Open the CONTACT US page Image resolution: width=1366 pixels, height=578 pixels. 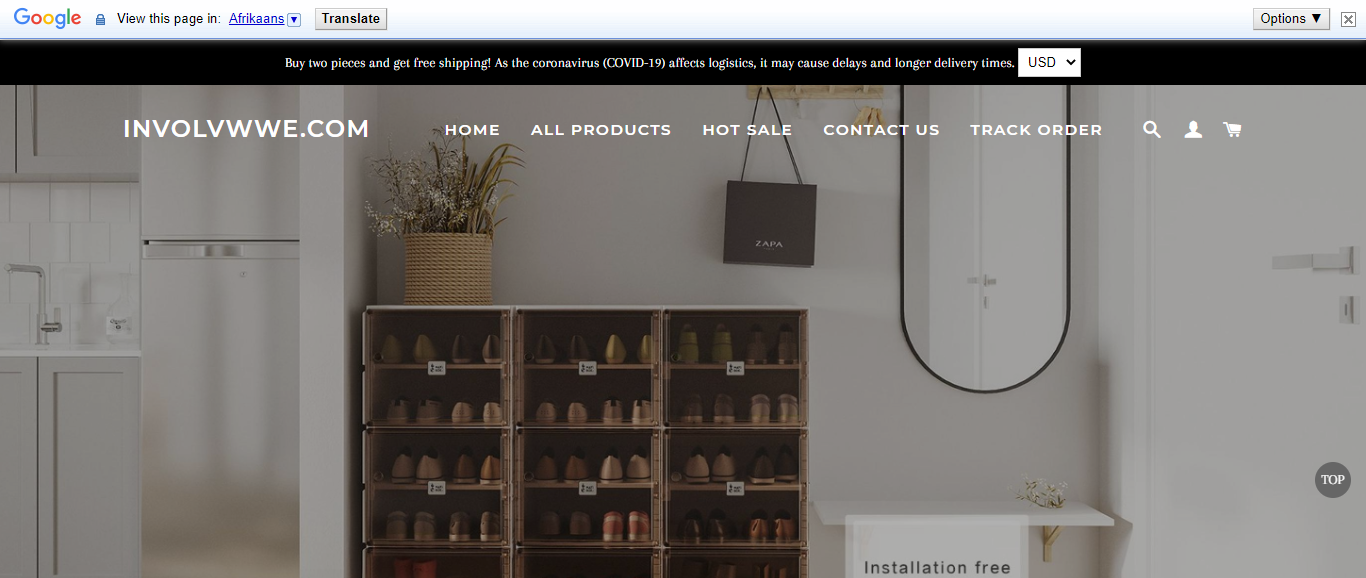click(x=881, y=130)
